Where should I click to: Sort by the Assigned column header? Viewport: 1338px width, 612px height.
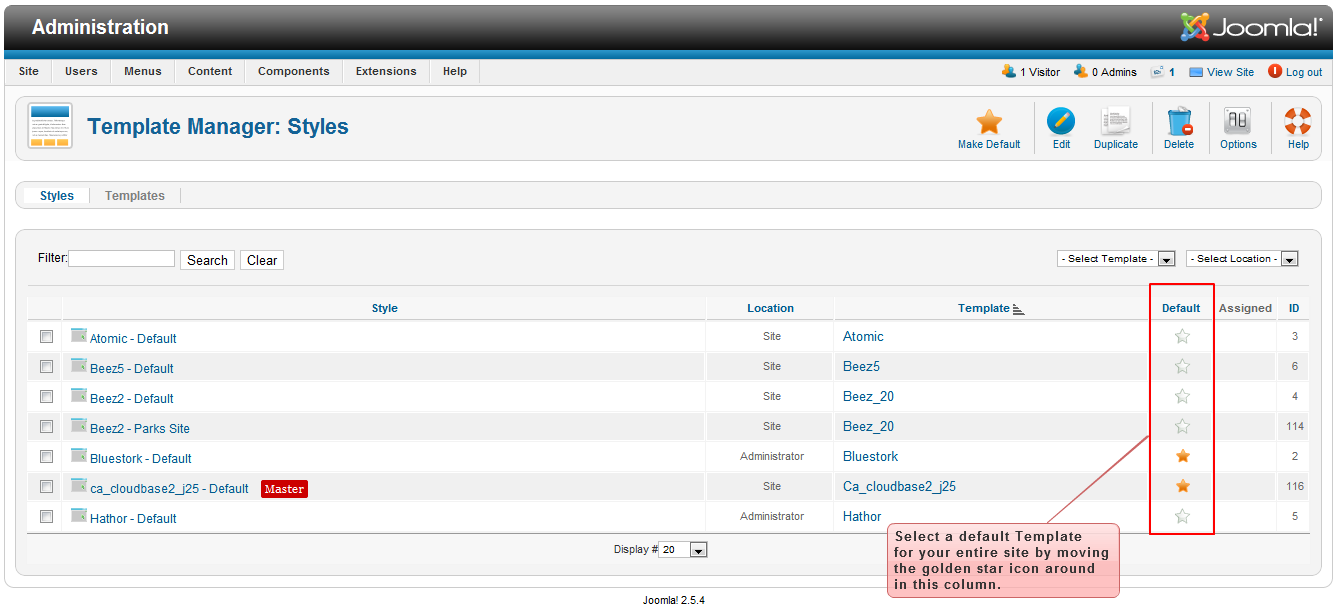click(1245, 309)
